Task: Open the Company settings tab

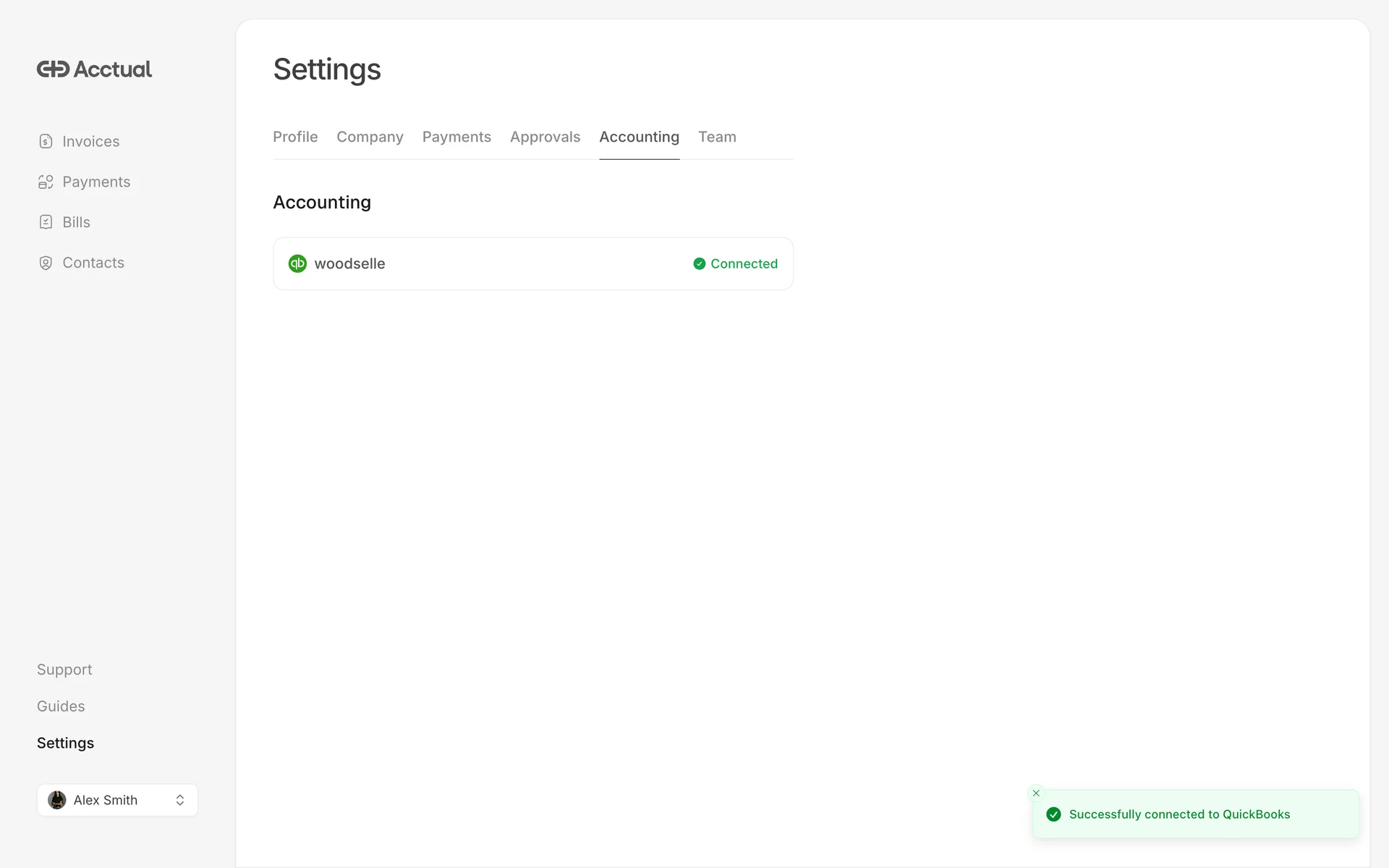Action: coord(370,137)
